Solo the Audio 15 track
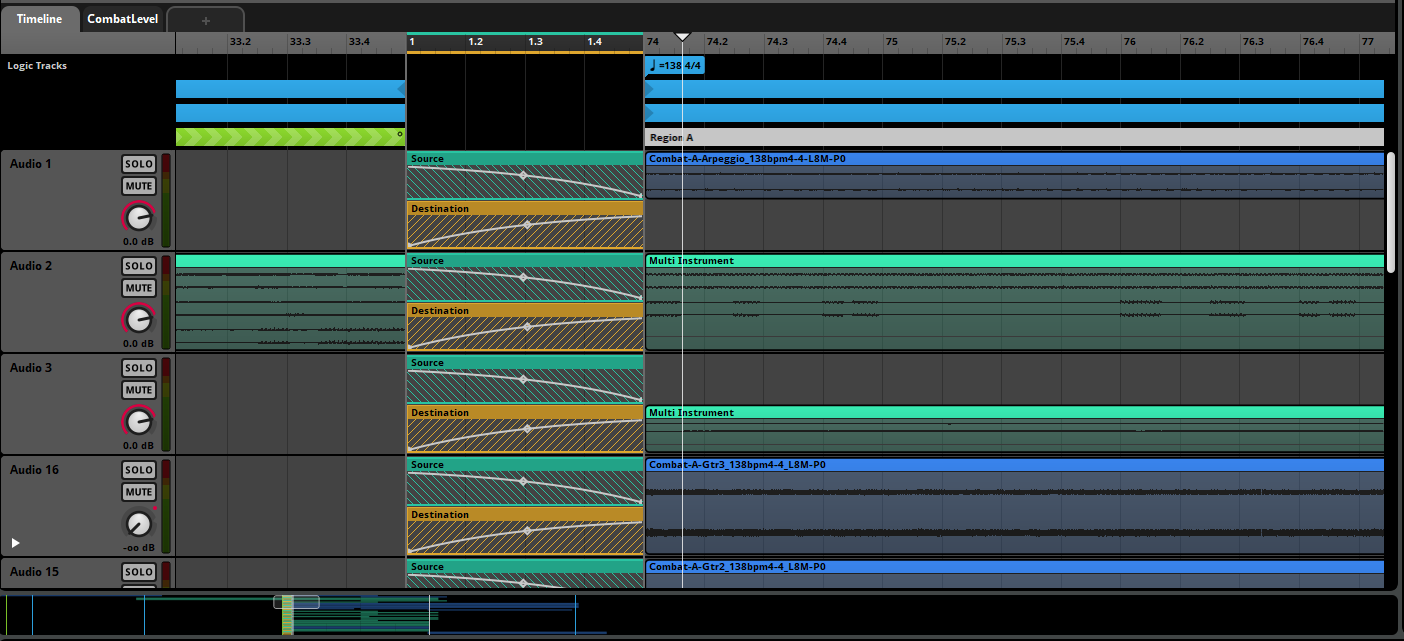The image size is (1404, 641). [x=139, y=572]
